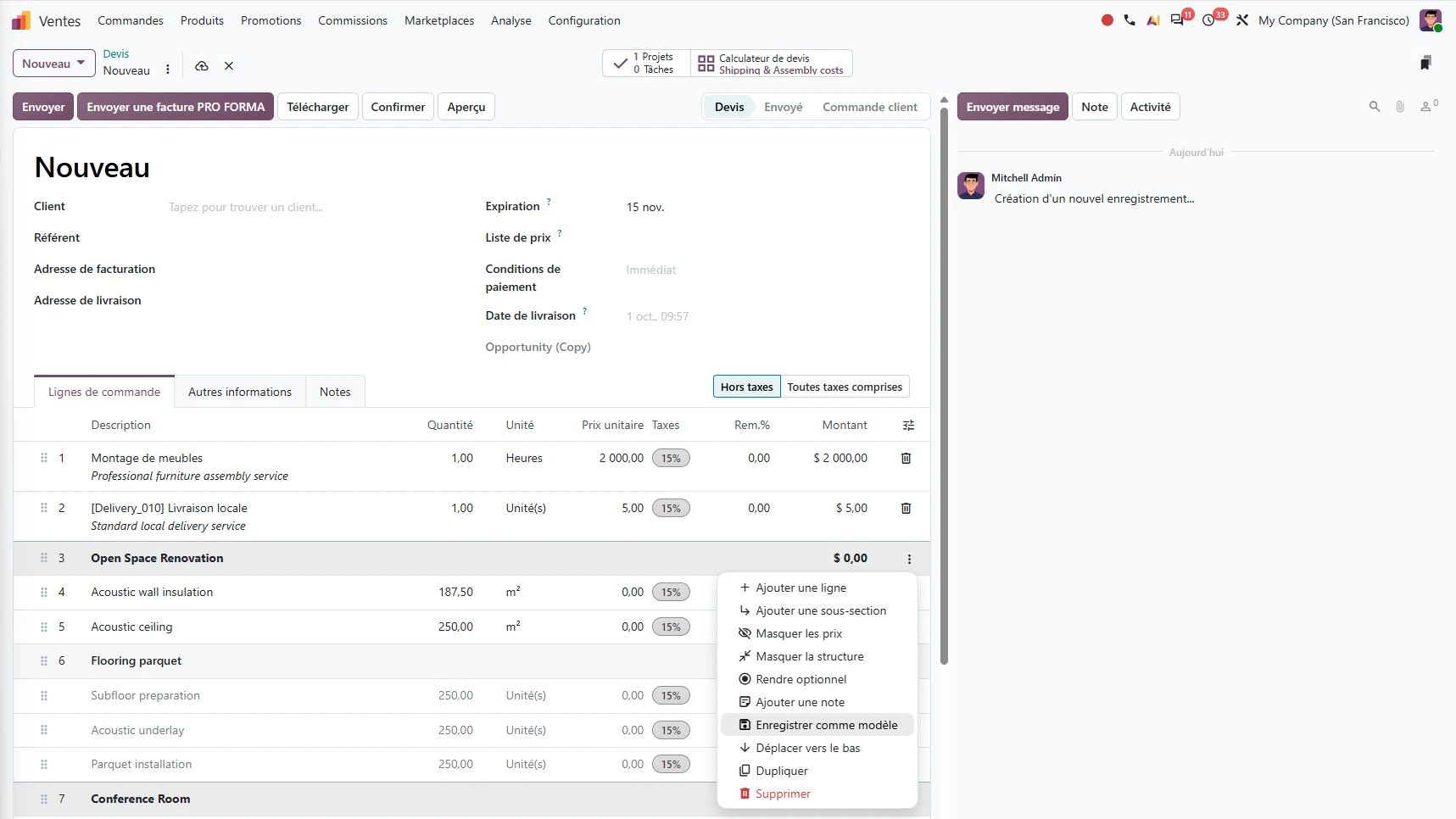Open the Ventes app home icon

(x=21, y=20)
